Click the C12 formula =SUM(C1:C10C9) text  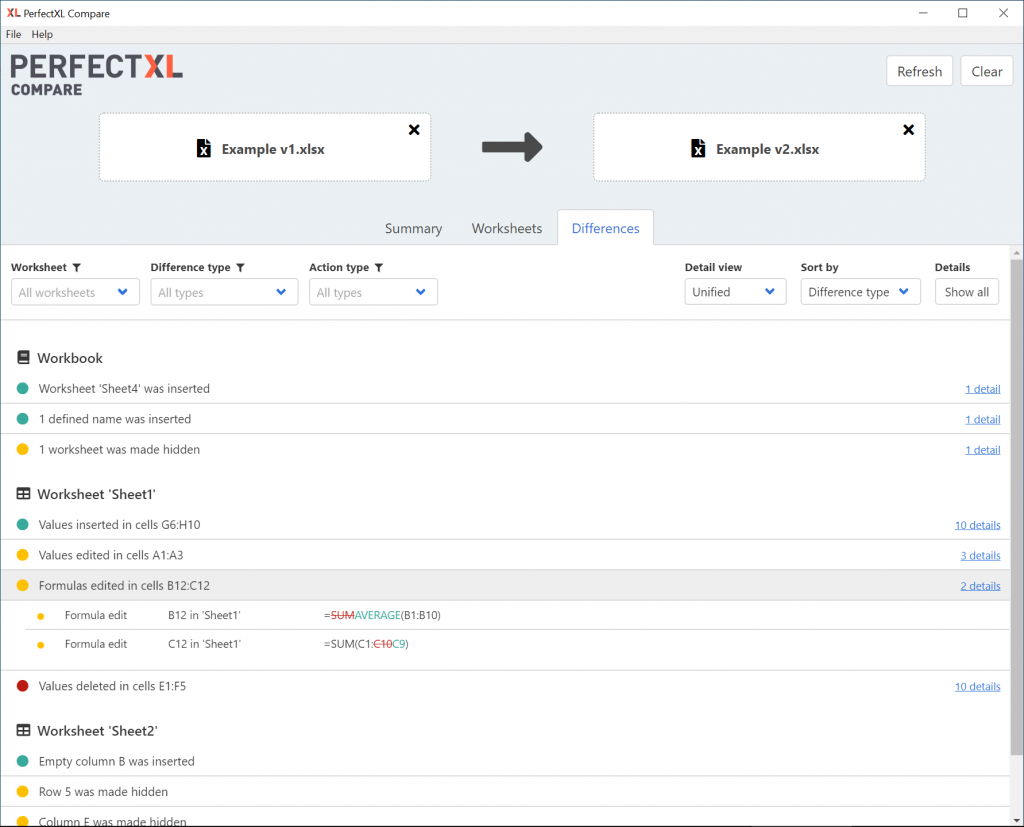tap(366, 644)
